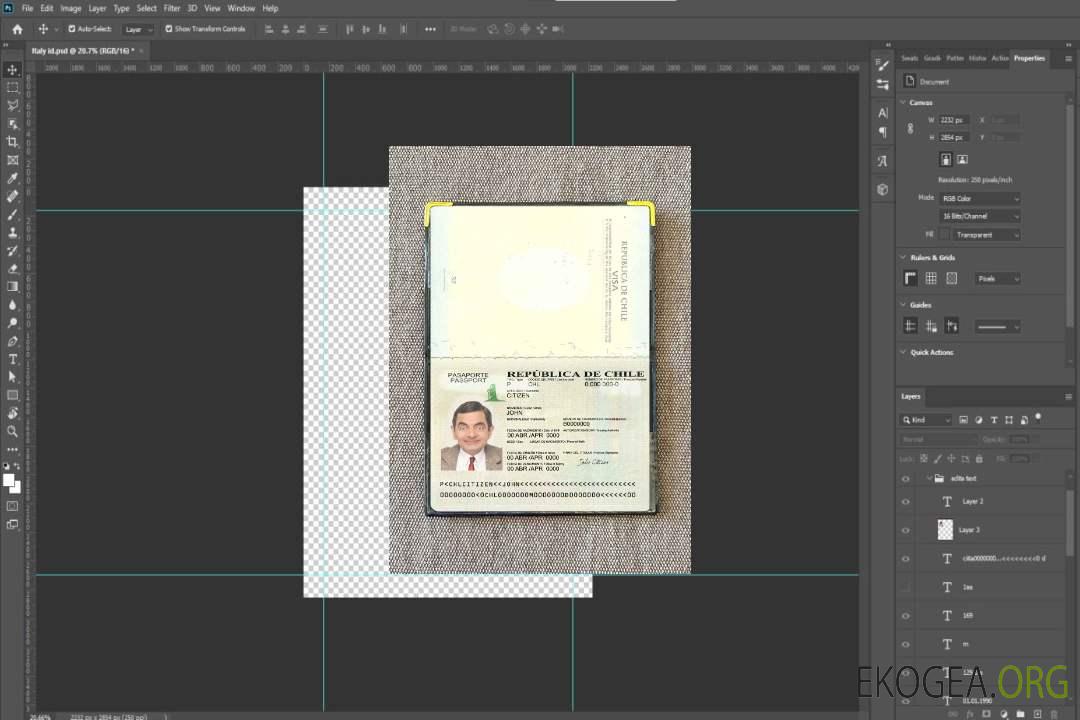Viewport: 1080px width, 720px height.
Task: Click the foreground color swatch
Action: [8, 481]
